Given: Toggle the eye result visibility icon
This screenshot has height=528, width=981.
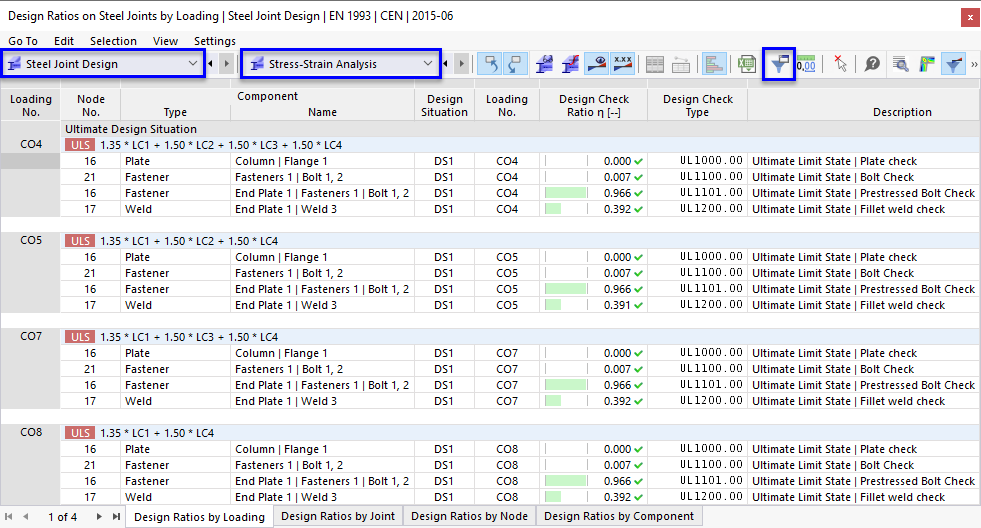Looking at the screenshot, I should click(597, 64).
